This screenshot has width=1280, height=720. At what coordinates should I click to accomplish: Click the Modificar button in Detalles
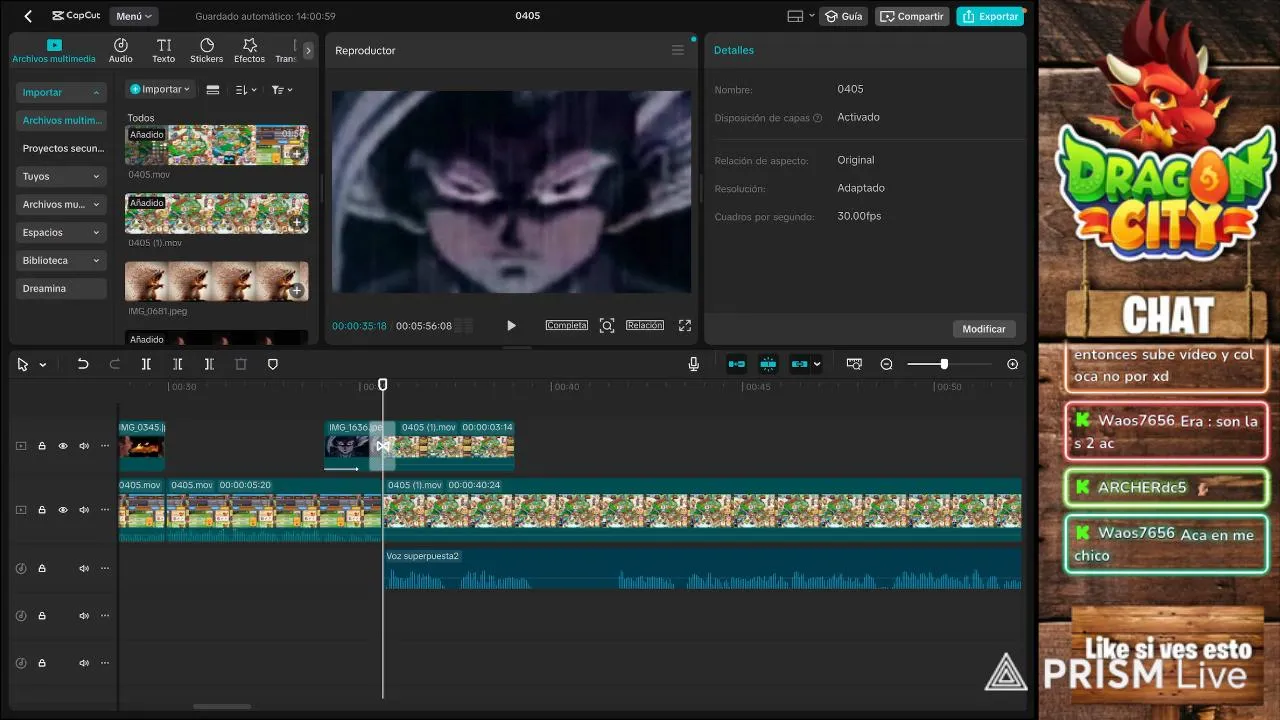[984, 329]
